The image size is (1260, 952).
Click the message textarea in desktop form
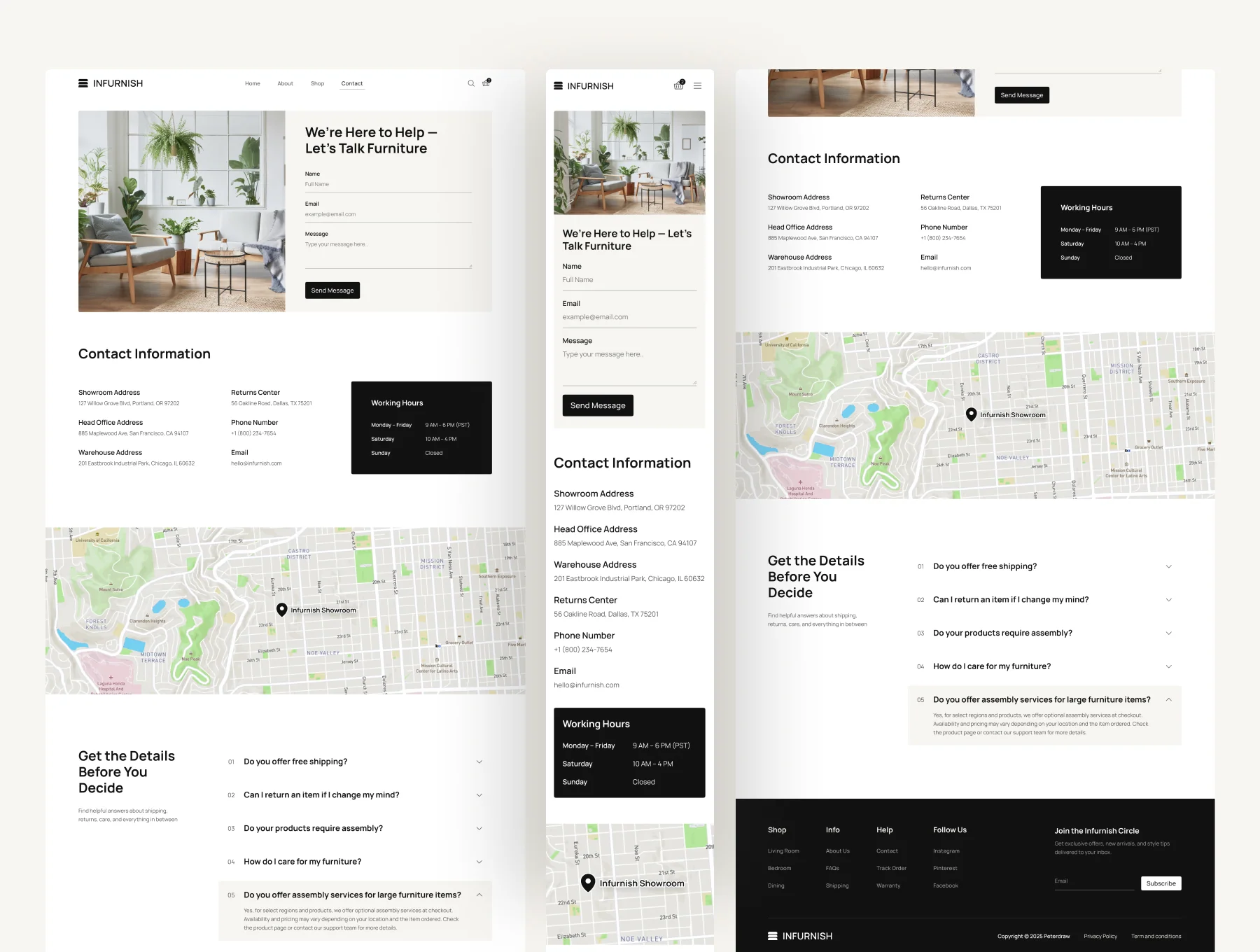(388, 254)
